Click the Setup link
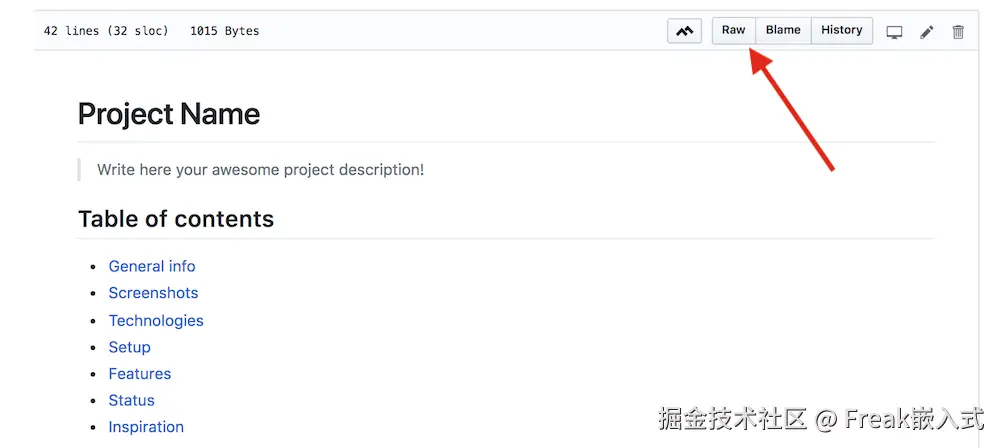Viewport: 1000px width, 448px height. [x=130, y=347]
